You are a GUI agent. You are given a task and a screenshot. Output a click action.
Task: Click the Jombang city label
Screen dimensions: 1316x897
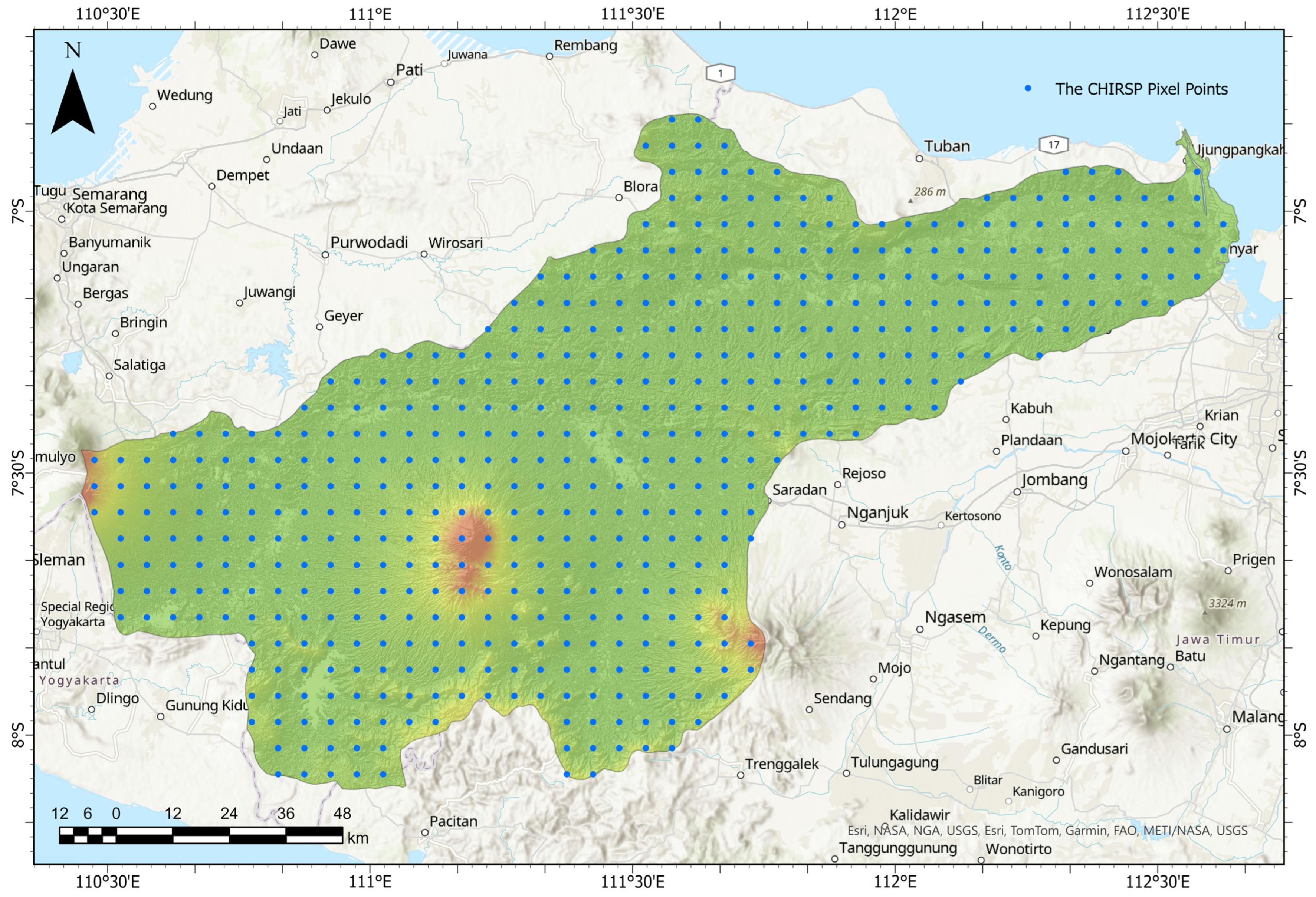(1054, 480)
